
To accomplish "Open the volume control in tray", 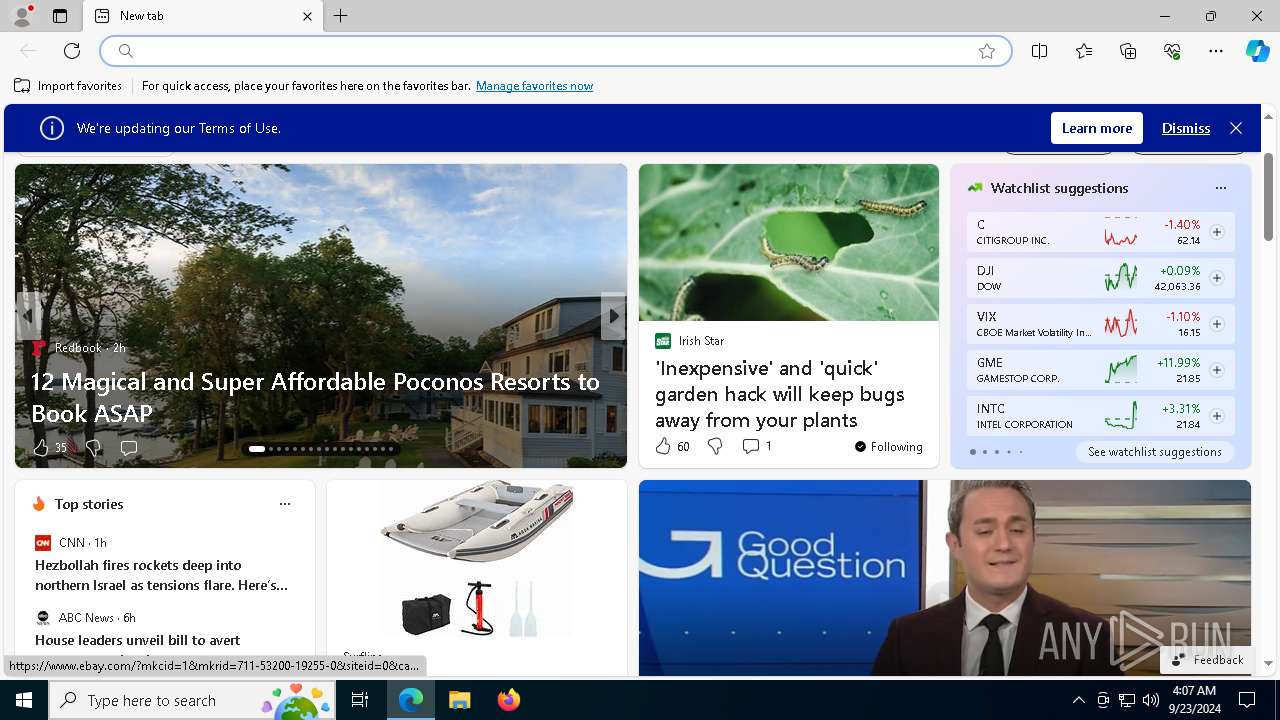I will pyautogui.click(x=1151, y=700).
